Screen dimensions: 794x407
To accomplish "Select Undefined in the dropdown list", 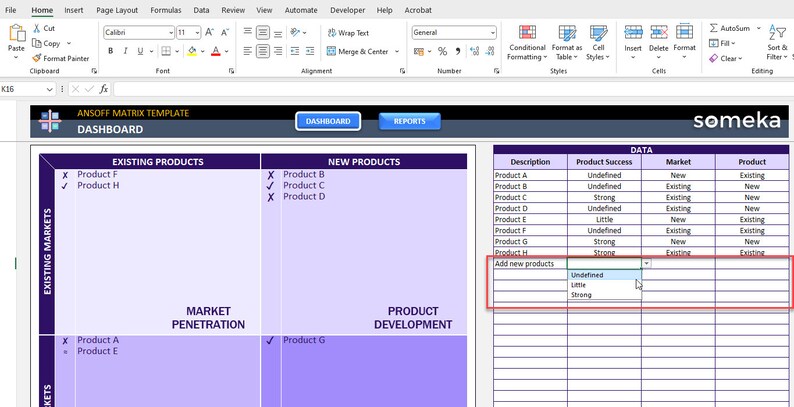I will click(605, 275).
